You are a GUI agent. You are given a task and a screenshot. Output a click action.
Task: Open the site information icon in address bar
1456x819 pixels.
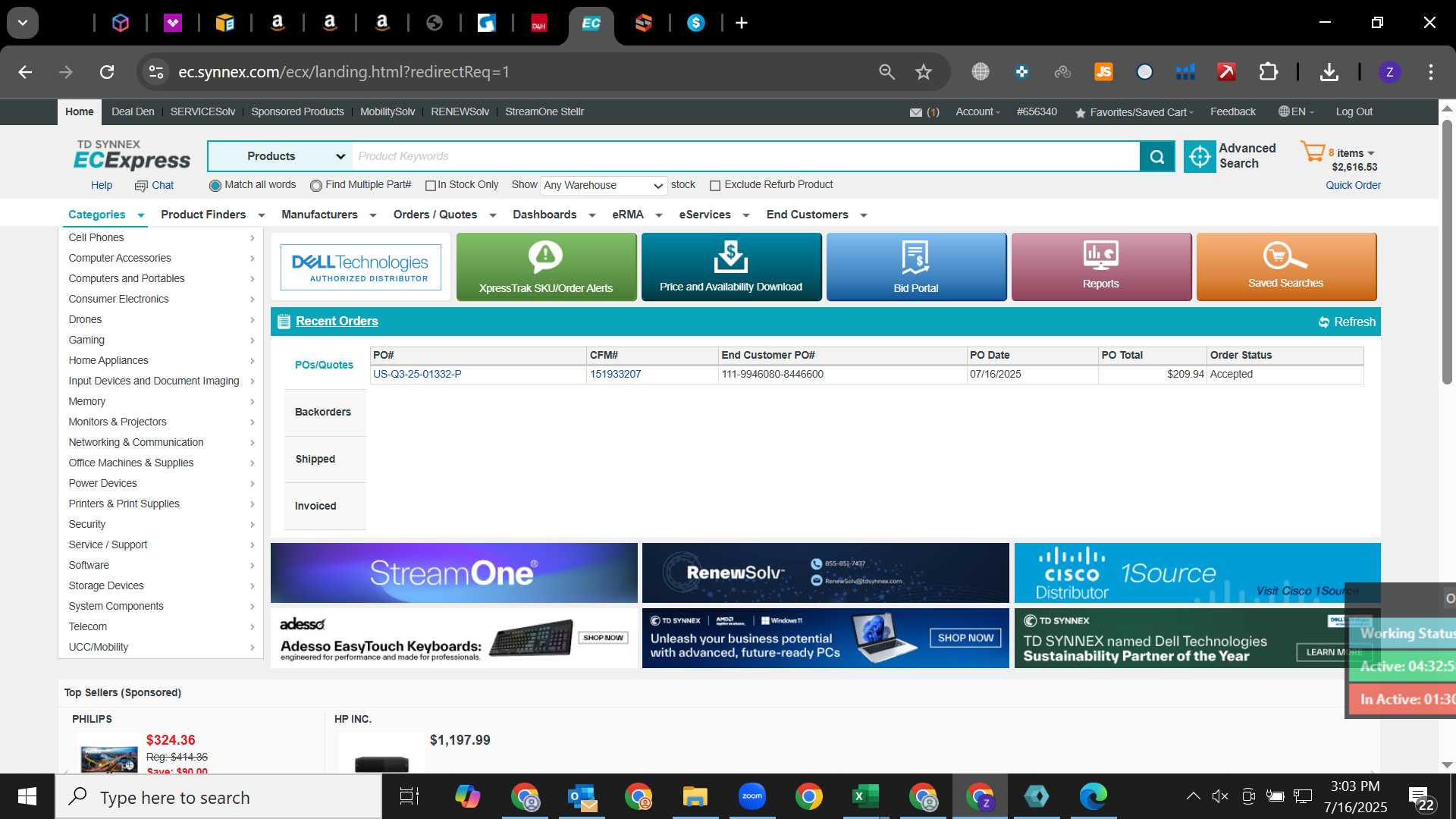coord(155,72)
